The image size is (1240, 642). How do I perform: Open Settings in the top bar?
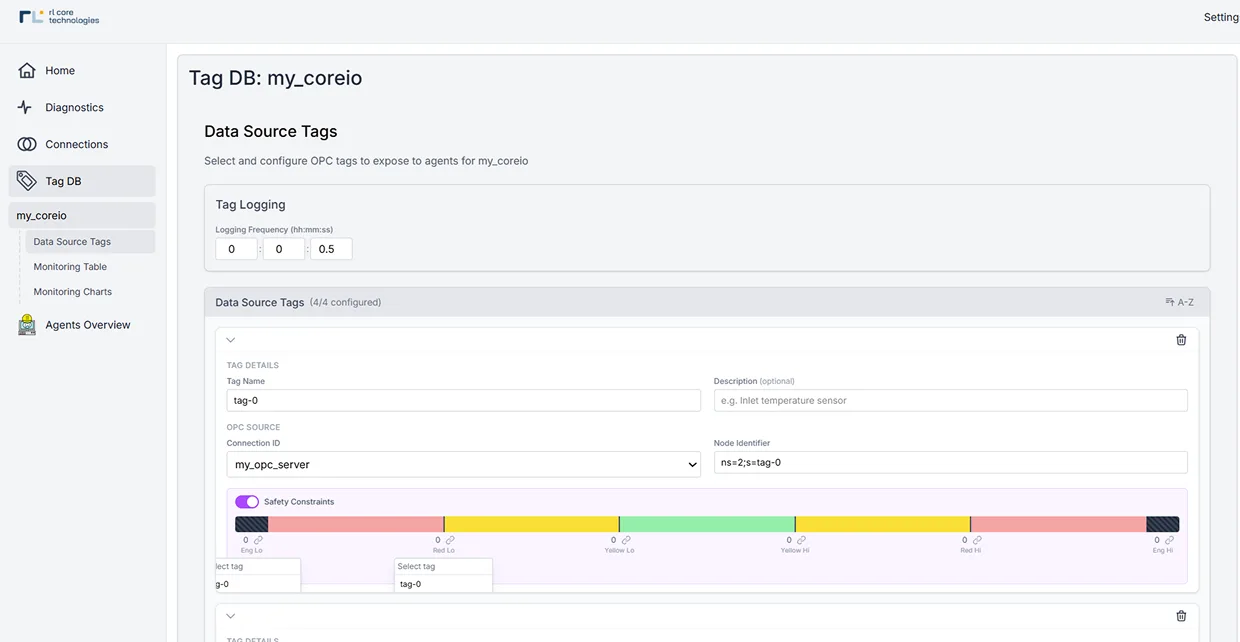point(1221,17)
